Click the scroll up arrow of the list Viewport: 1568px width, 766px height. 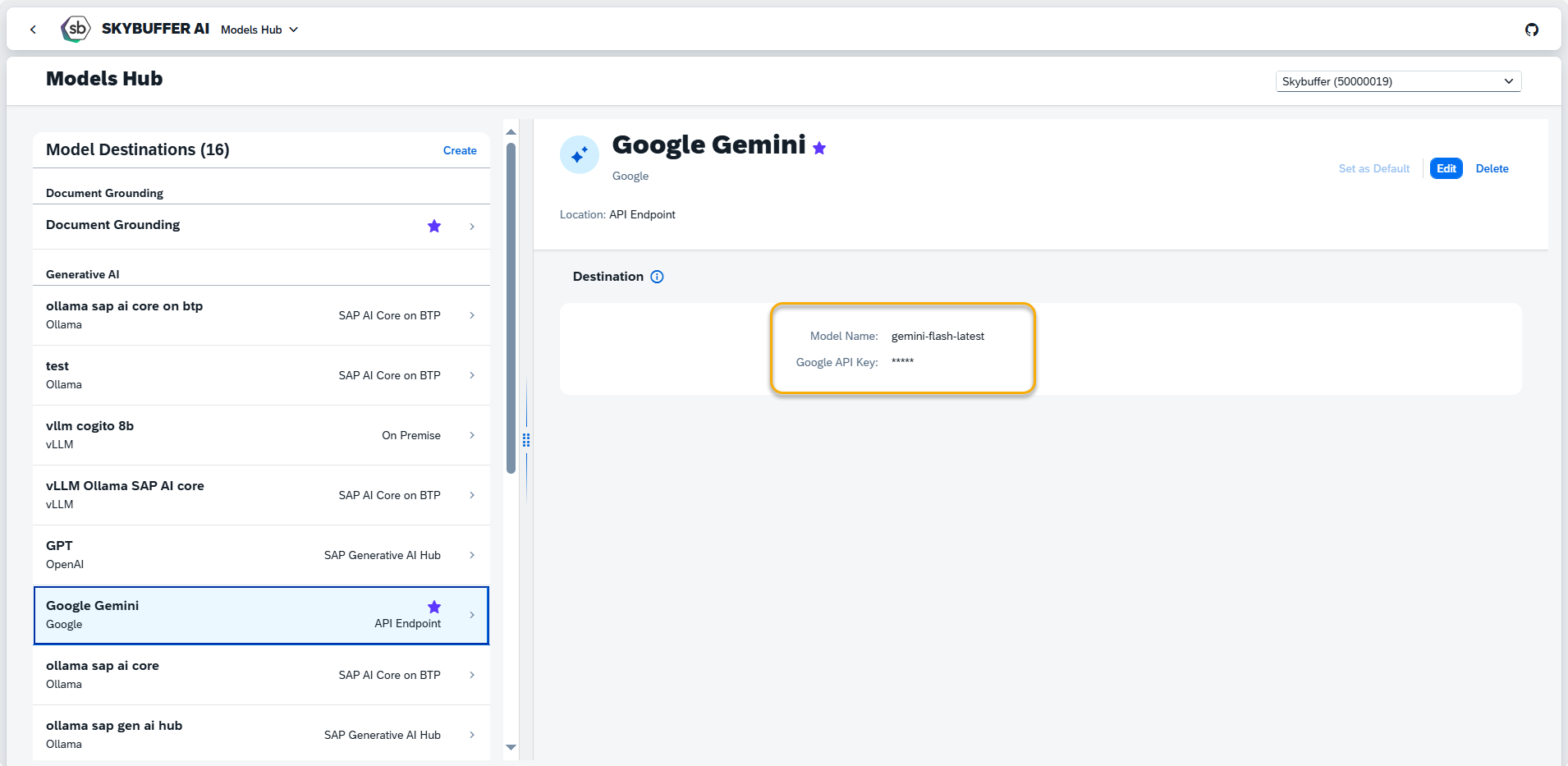[x=511, y=132]
